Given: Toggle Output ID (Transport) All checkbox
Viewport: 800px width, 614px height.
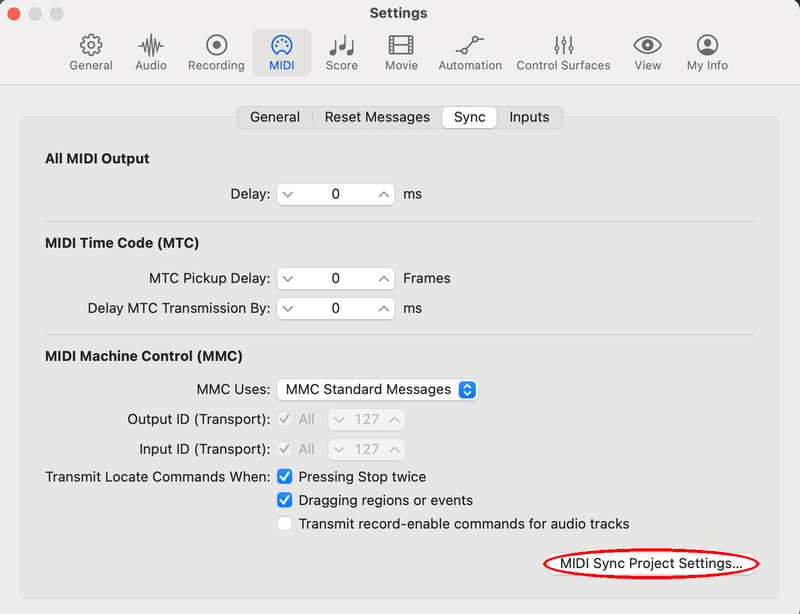Looking at the screenshot, I should coord(285,420).
